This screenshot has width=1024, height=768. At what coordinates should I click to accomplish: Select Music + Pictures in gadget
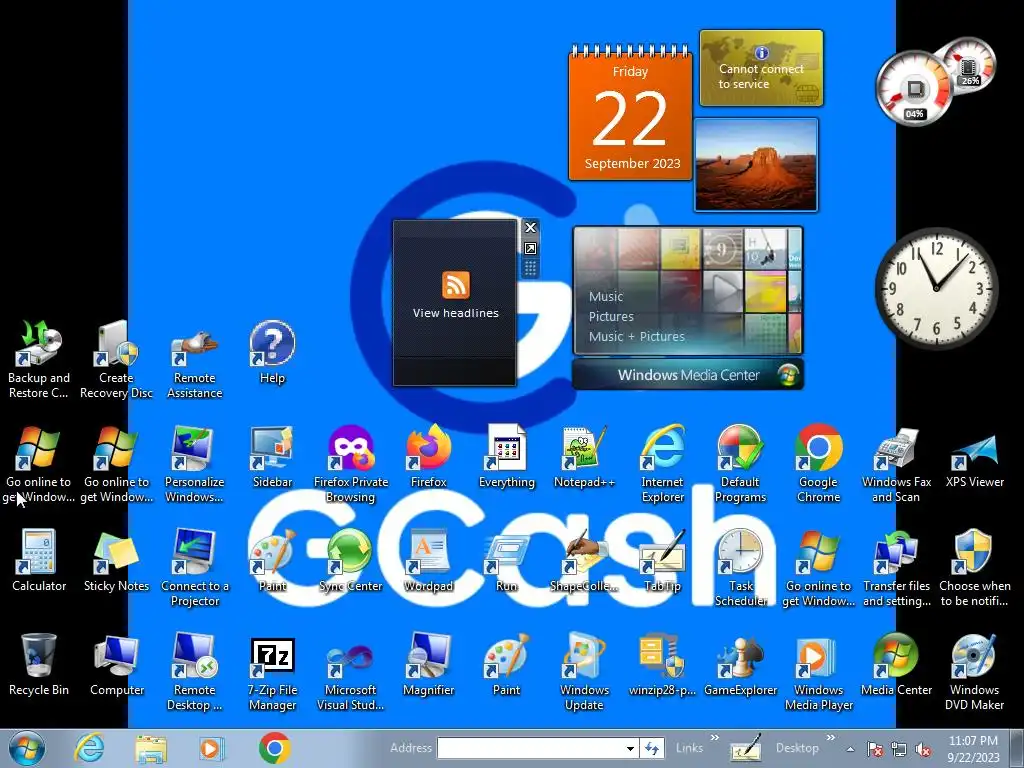tap(637, 336)
